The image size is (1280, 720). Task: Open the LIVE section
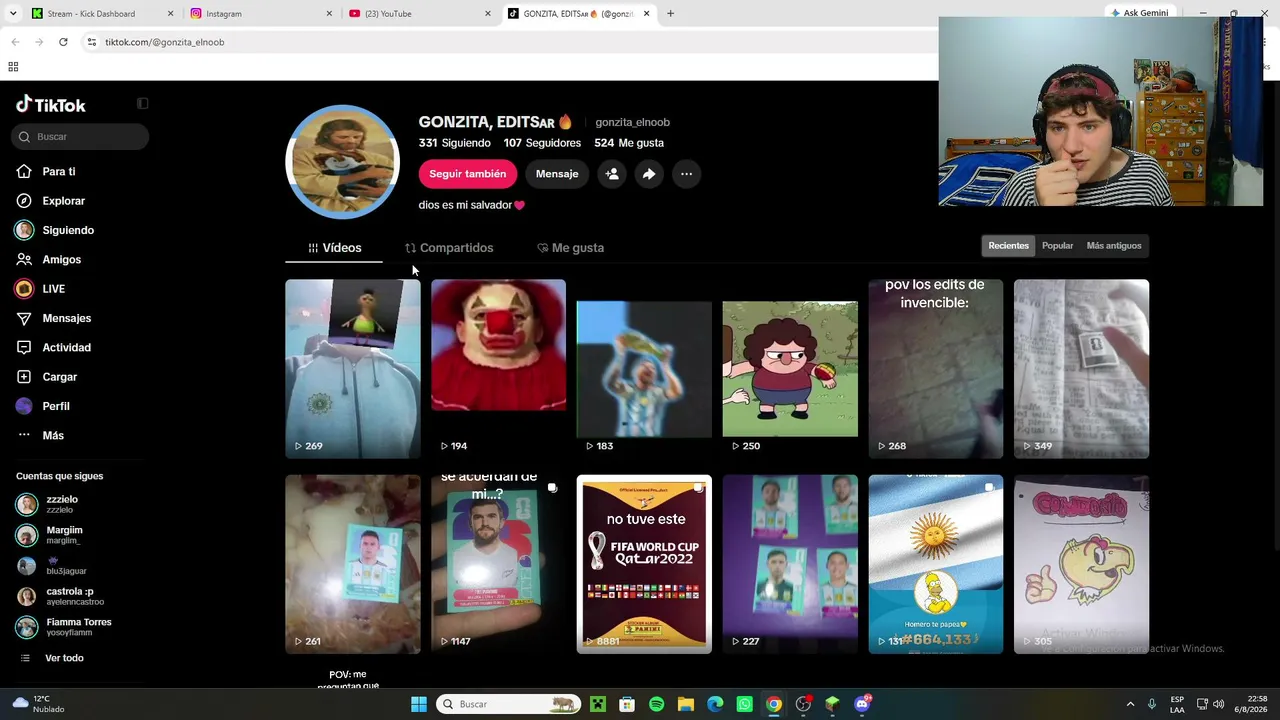(x=41, y=289)
